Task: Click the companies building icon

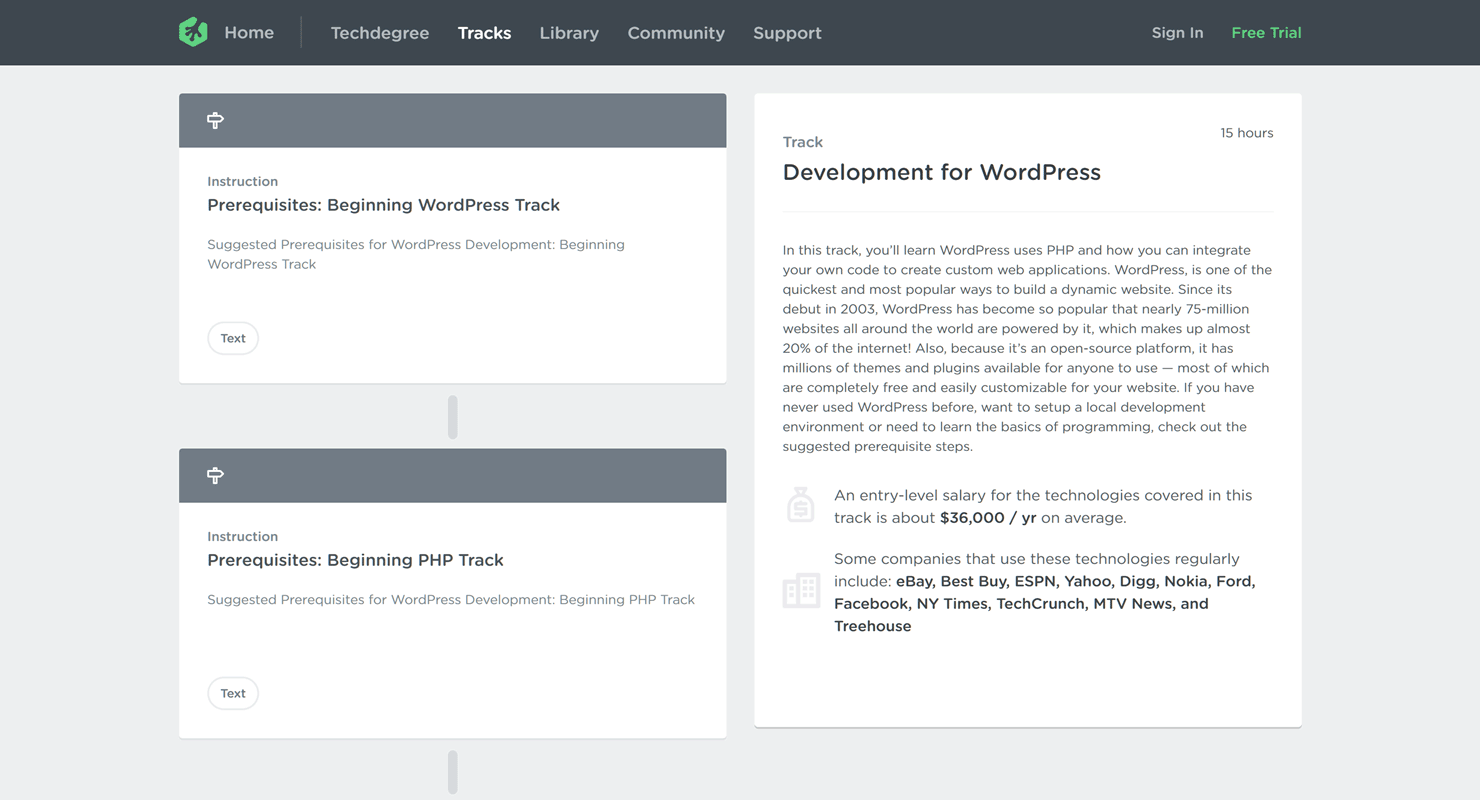Action: (801, 590)
